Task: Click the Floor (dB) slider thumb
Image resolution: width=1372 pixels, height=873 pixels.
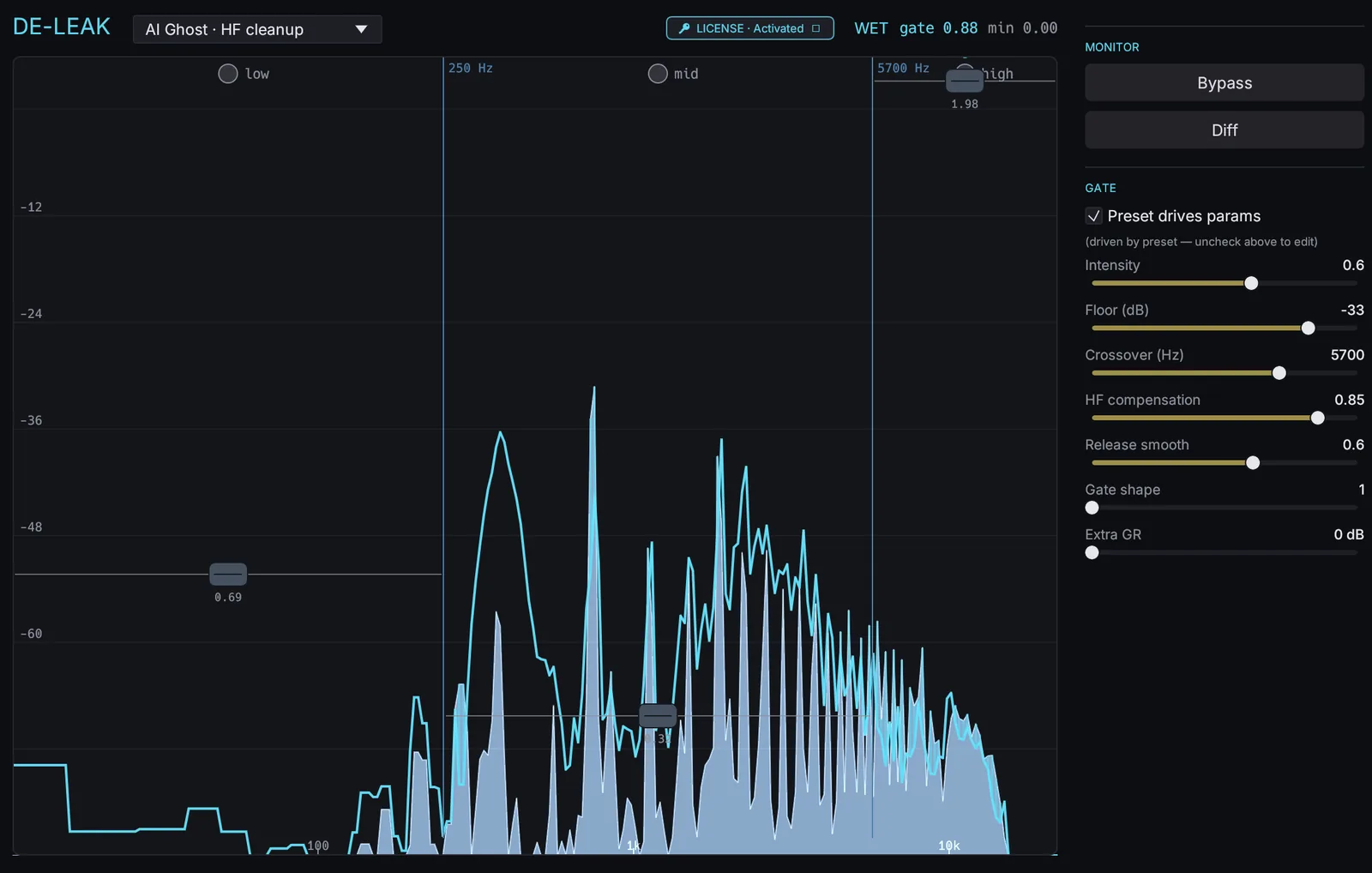Action: pos(1309,328)
